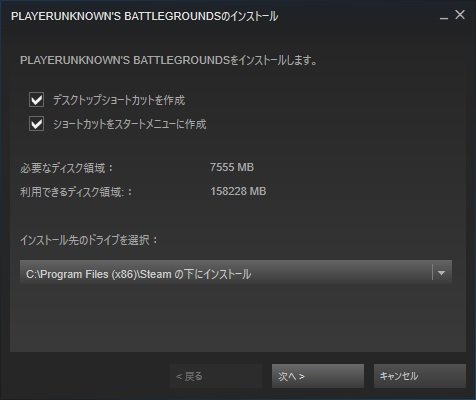Click the dialog title bar text
This screenshot has height=400, width=476.
pos(144,16)
